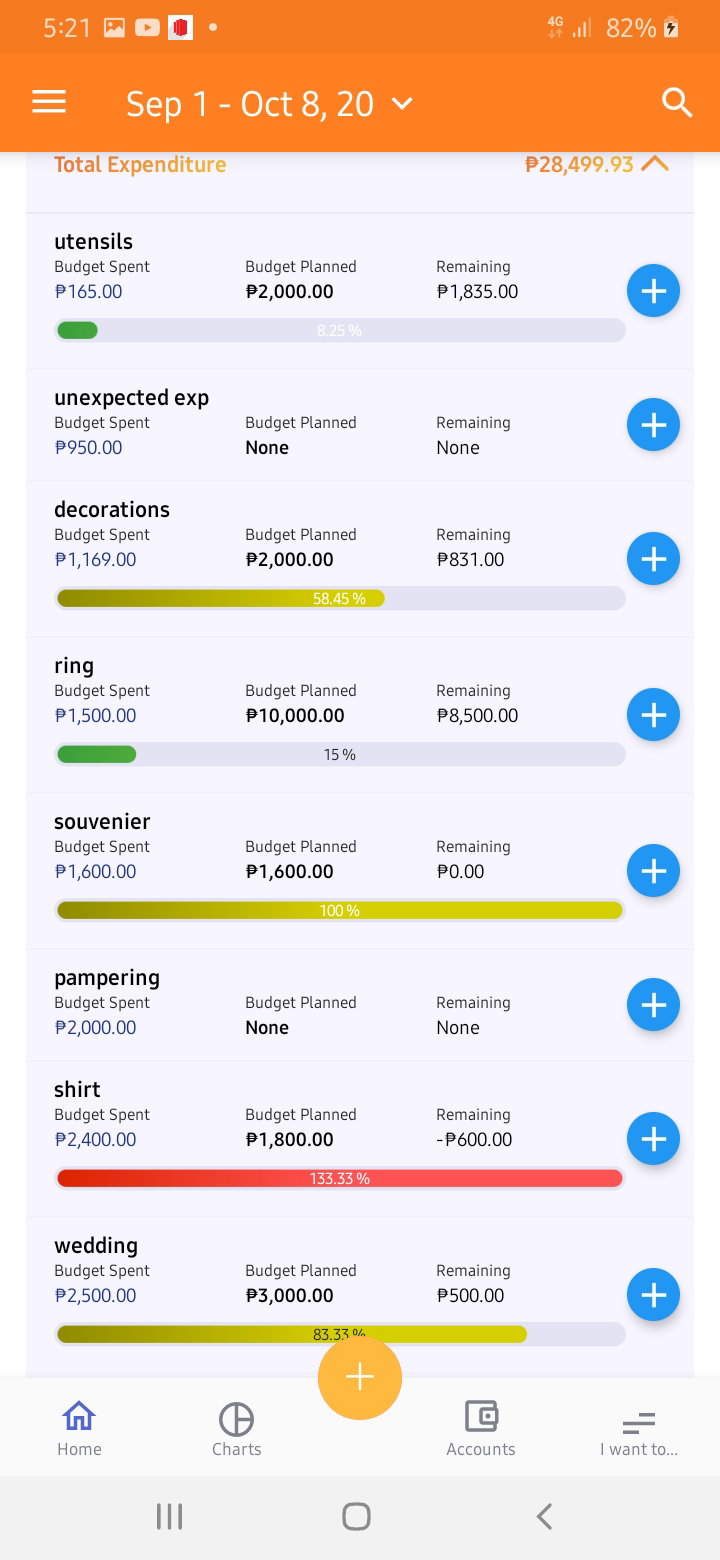Add expense to unexpected exp category
This screenshot has height=1560, width=720.
tap(653, 425)
